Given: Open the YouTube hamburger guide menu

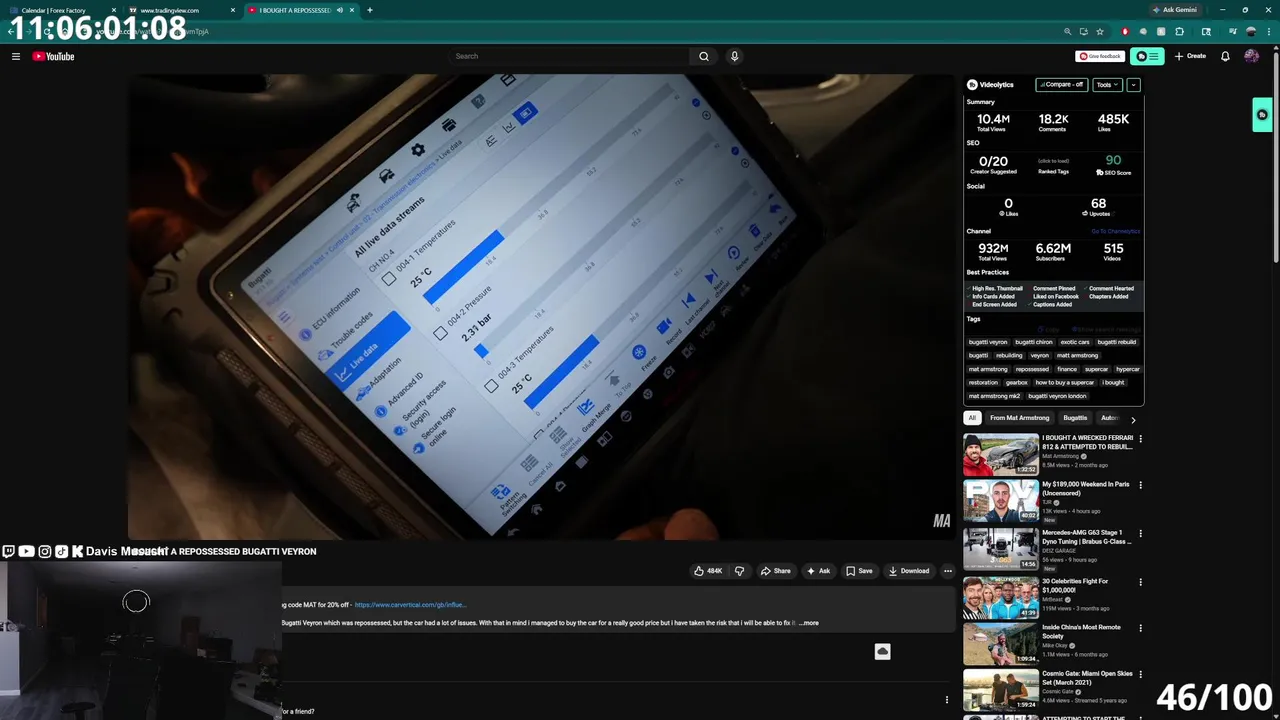Looking at the screenshot, I should [16, 56].
